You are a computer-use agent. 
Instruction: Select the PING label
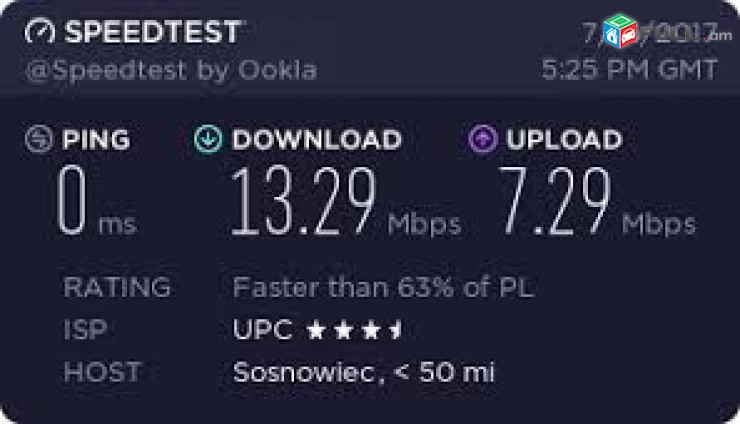(96, 139)
